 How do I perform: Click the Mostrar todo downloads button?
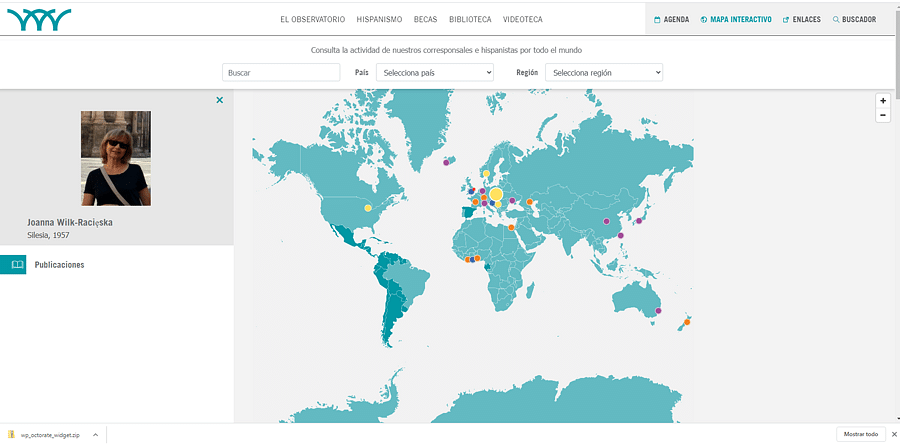pyautogui.click(x=860, y=434)
